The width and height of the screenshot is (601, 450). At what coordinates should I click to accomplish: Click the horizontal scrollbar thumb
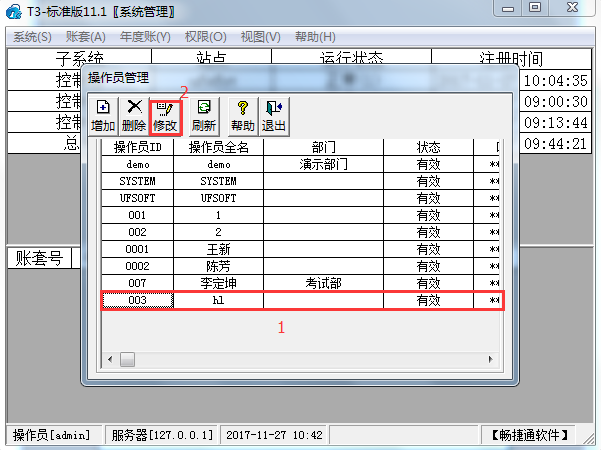pos(127,360)
